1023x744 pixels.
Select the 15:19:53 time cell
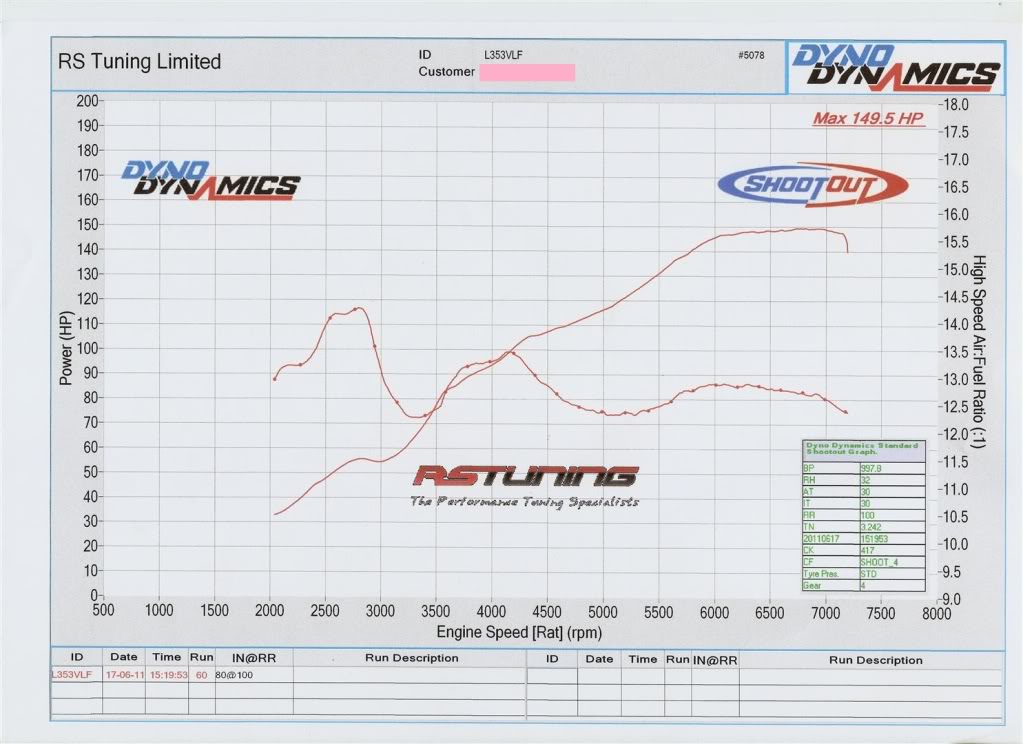(x=166, y=675)
